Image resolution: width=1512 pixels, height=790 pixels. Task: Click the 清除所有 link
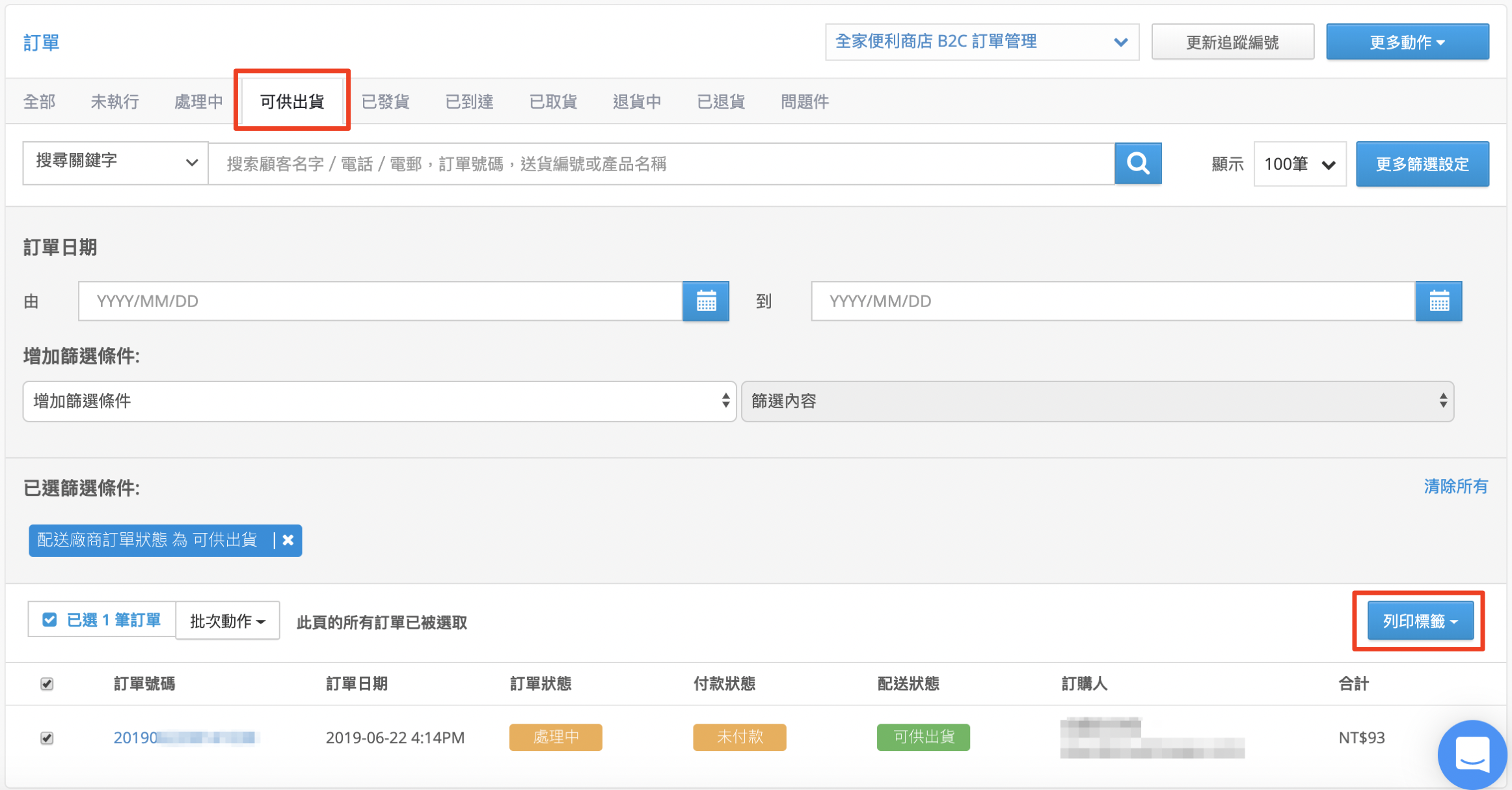[x=1455, y=486]
